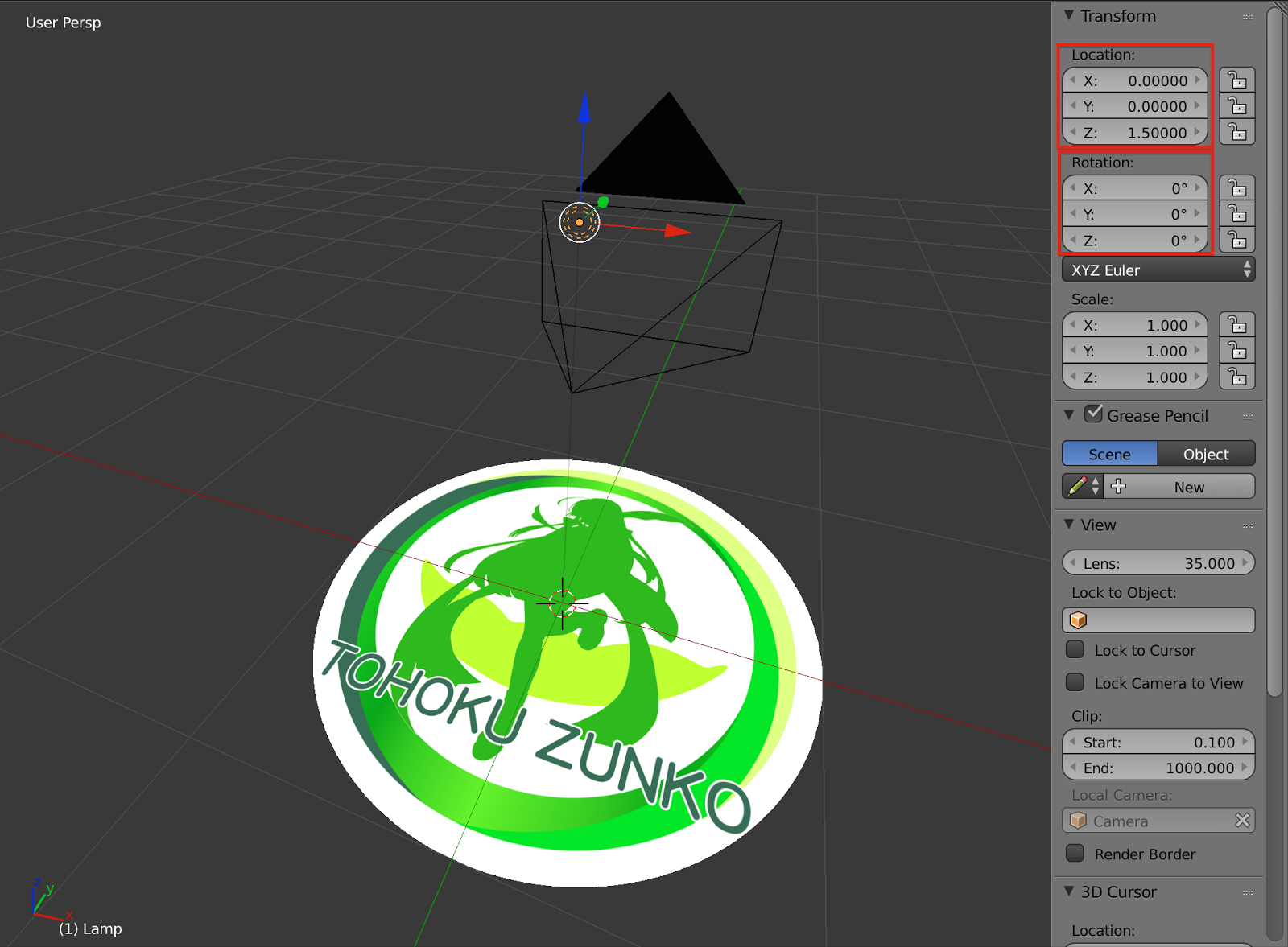Click the green Y-axis manipulator handle
This screenshot has height=947, width=1288.
(603, 202)
